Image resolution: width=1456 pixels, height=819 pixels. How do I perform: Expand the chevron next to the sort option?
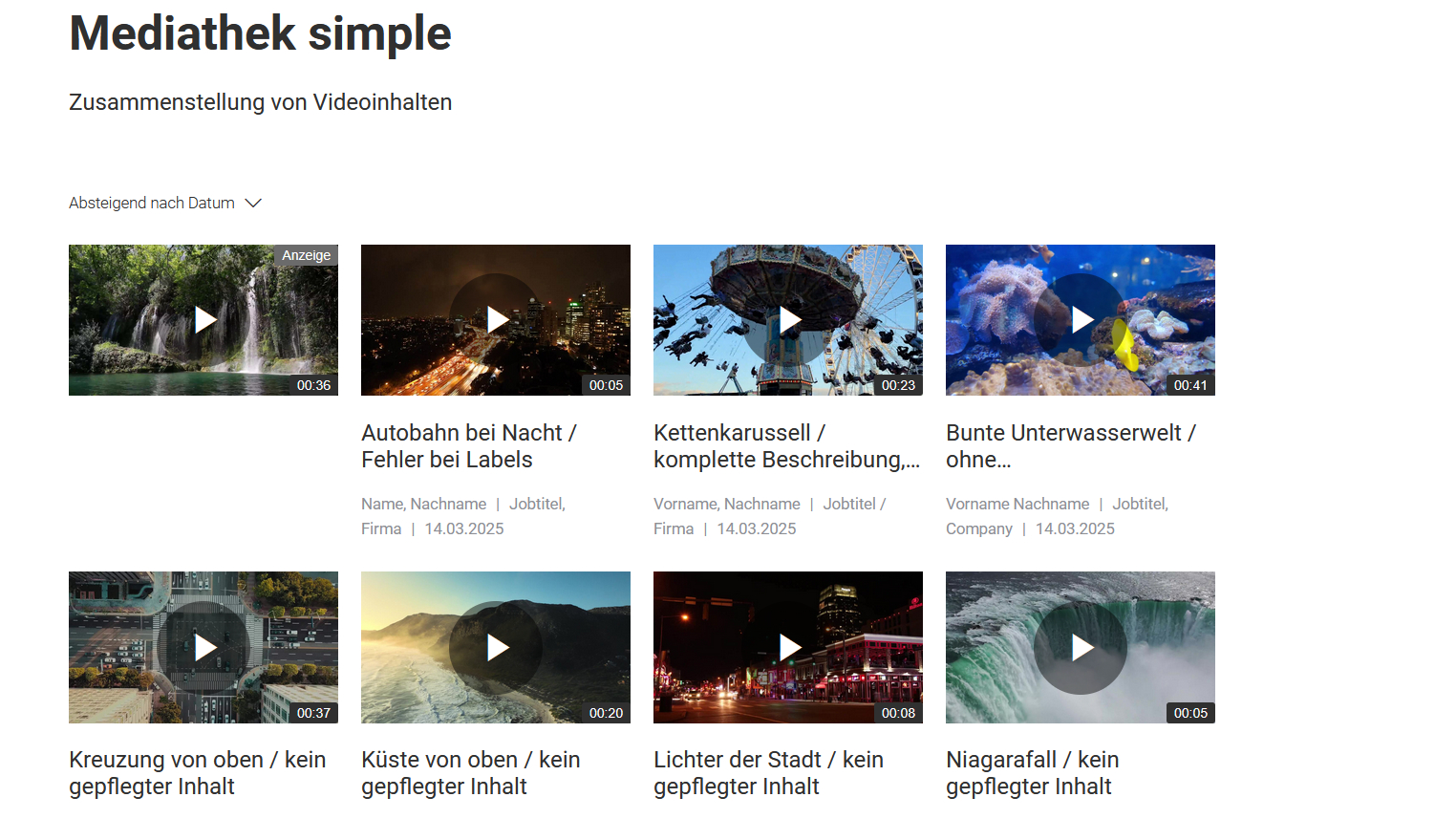(x=253, y=203)
